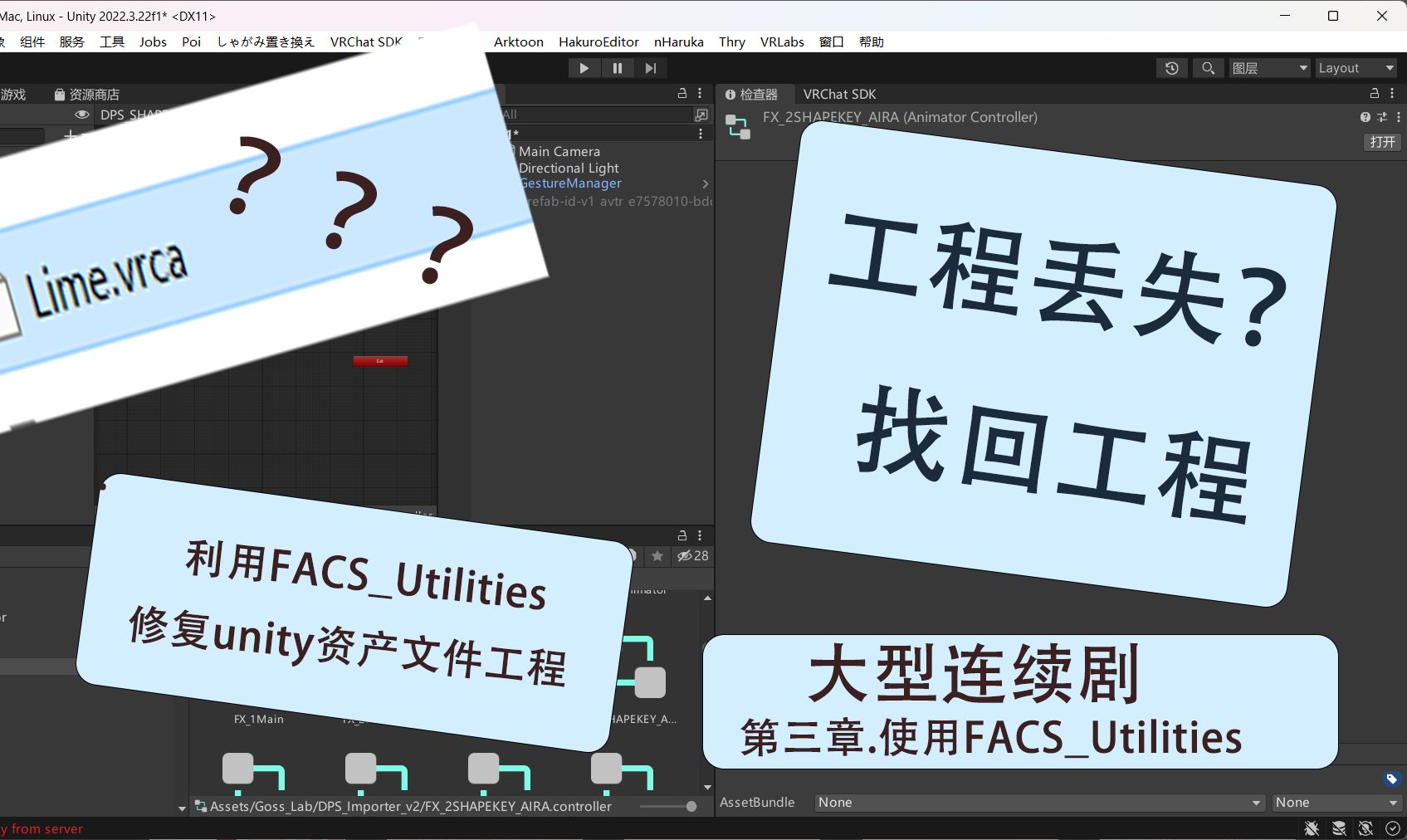Select the red Exit node in Animator
Screen dimensions: 1407x840
pos(380,361)
